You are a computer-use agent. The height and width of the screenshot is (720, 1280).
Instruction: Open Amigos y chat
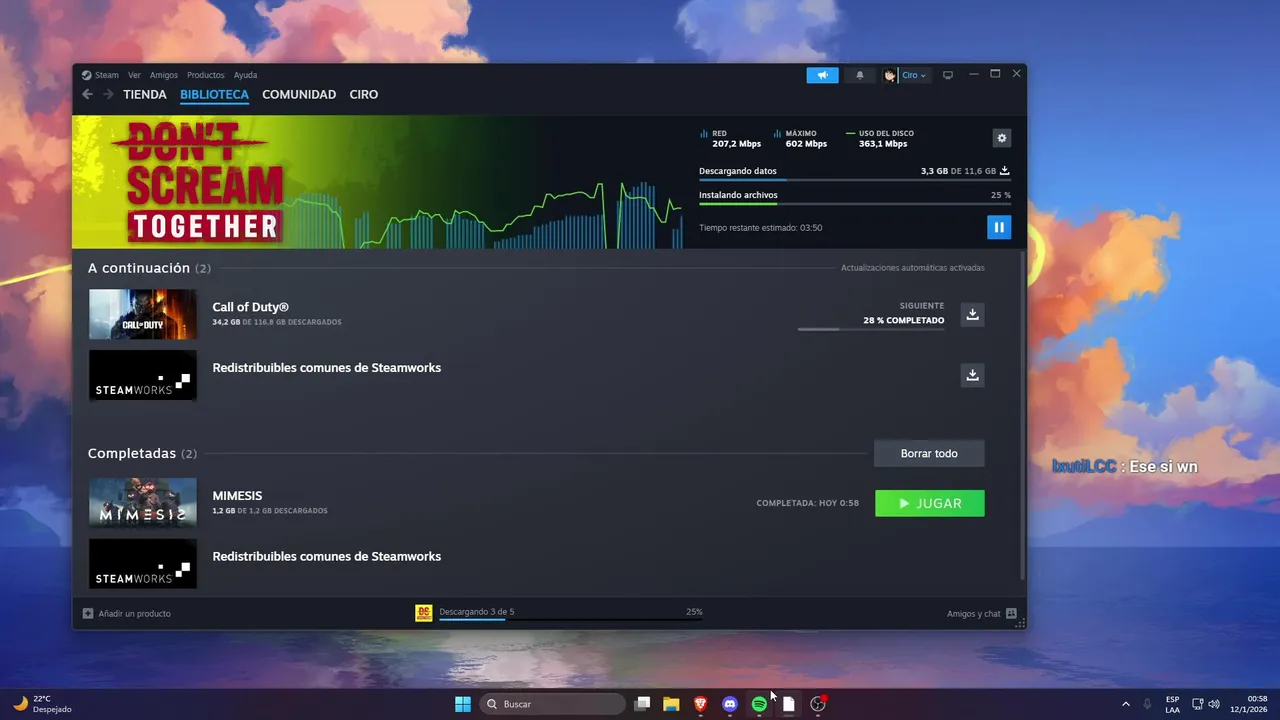tap(981, 613)
